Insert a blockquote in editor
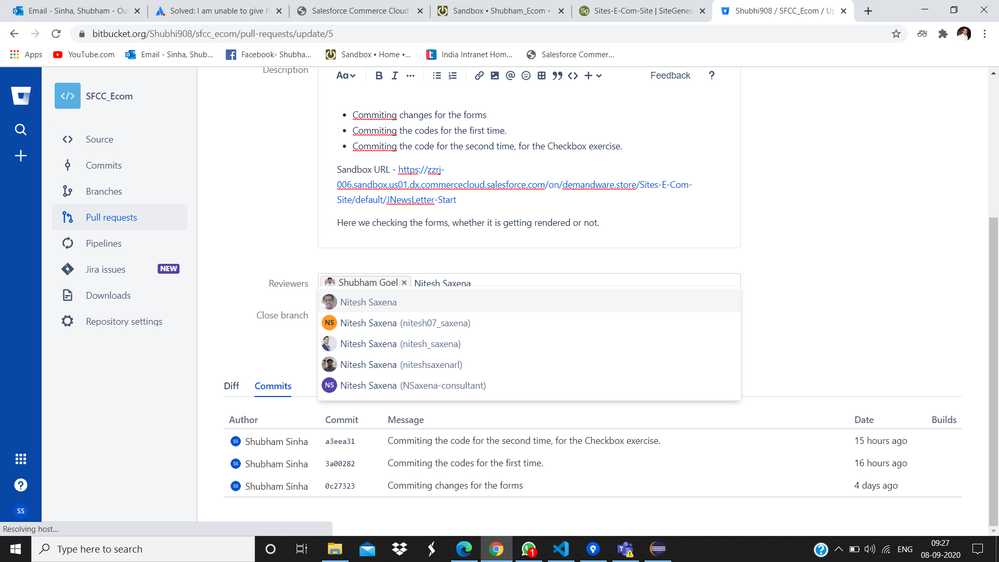The width and height of the screenshot is (999, 562). tap(557, 75)
